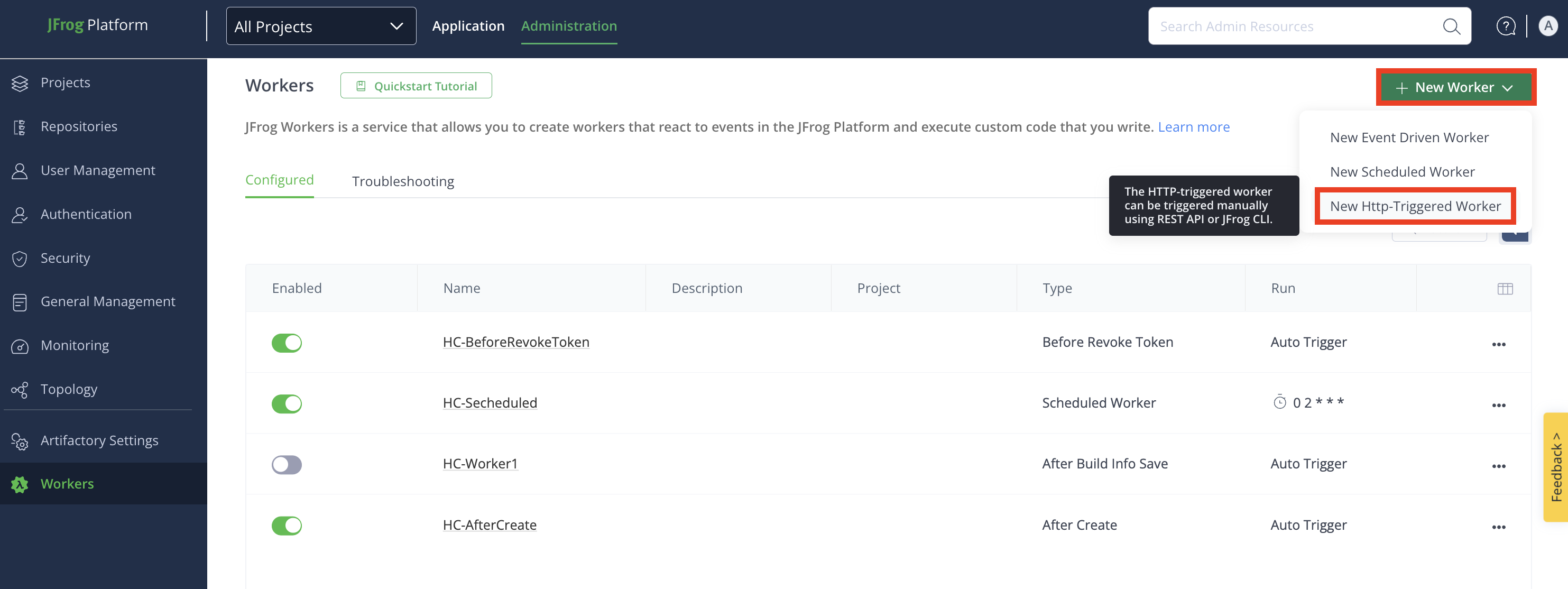Switch to the Troubleshooting tab
The height and width of the screenshot is (589, 1568).
[x=402, y=181]
